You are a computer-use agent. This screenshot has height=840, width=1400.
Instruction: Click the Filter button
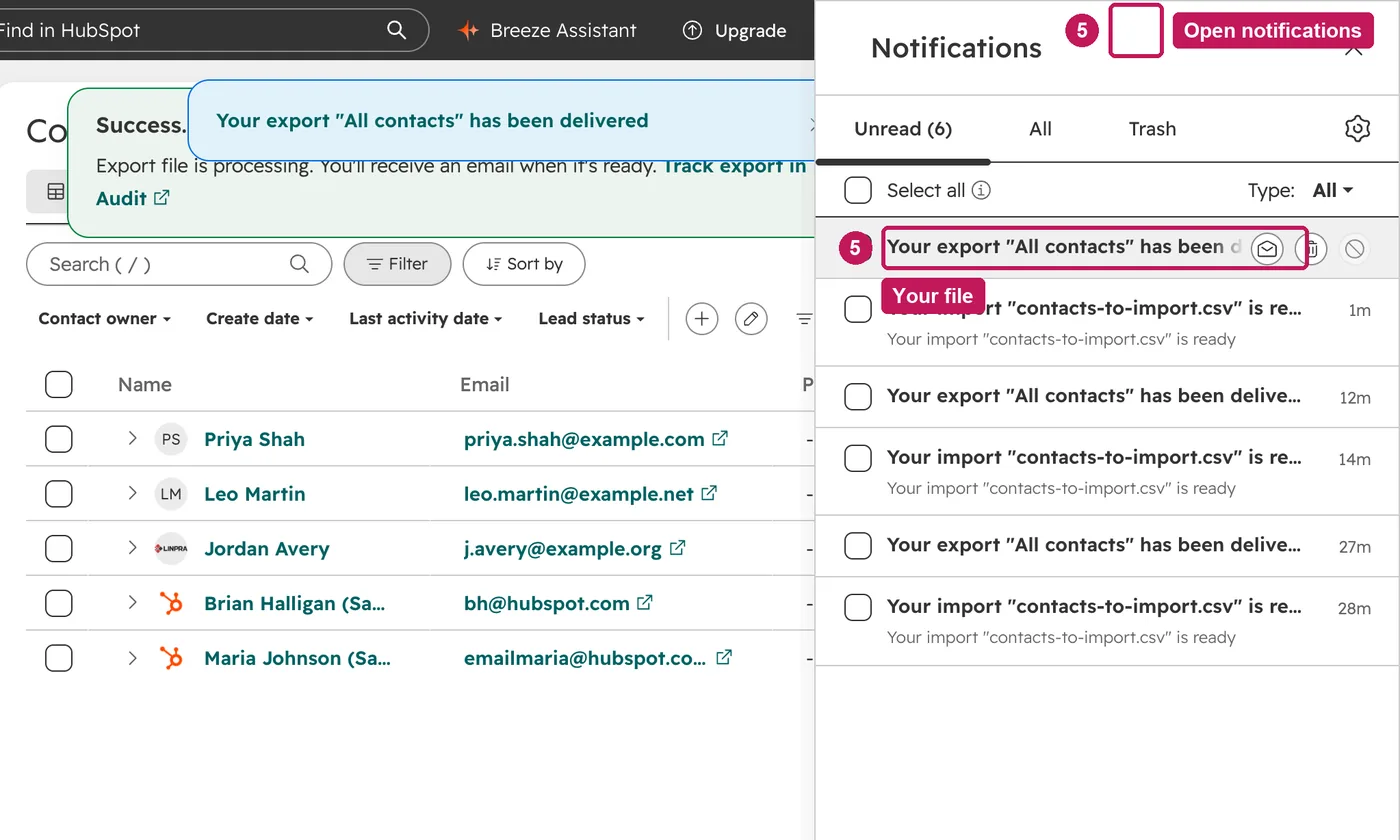coord(397,264)
